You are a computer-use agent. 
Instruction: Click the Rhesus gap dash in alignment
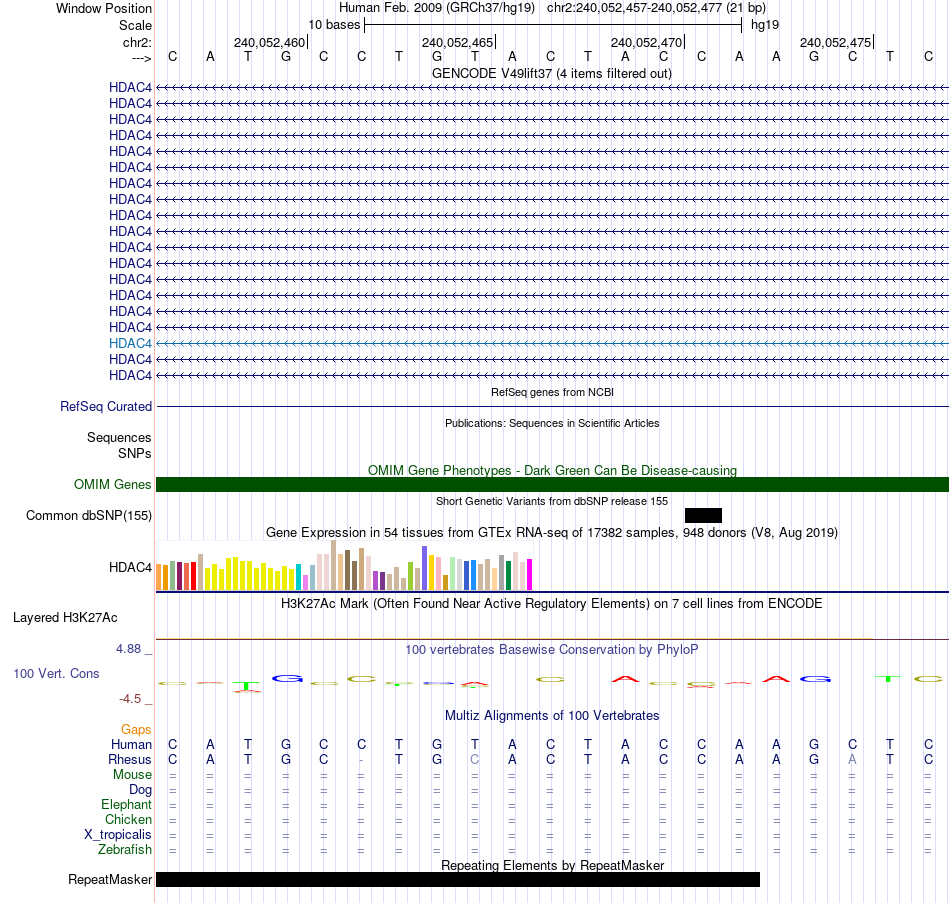click(x=361, y=760)
